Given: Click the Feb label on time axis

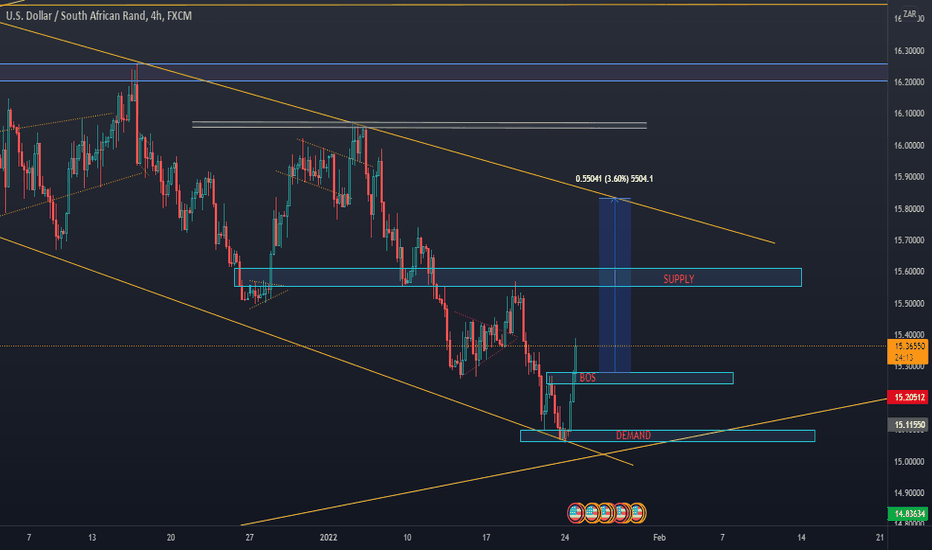Looking at the screenshot, I should pyautogui.click(x=659, y=538).
